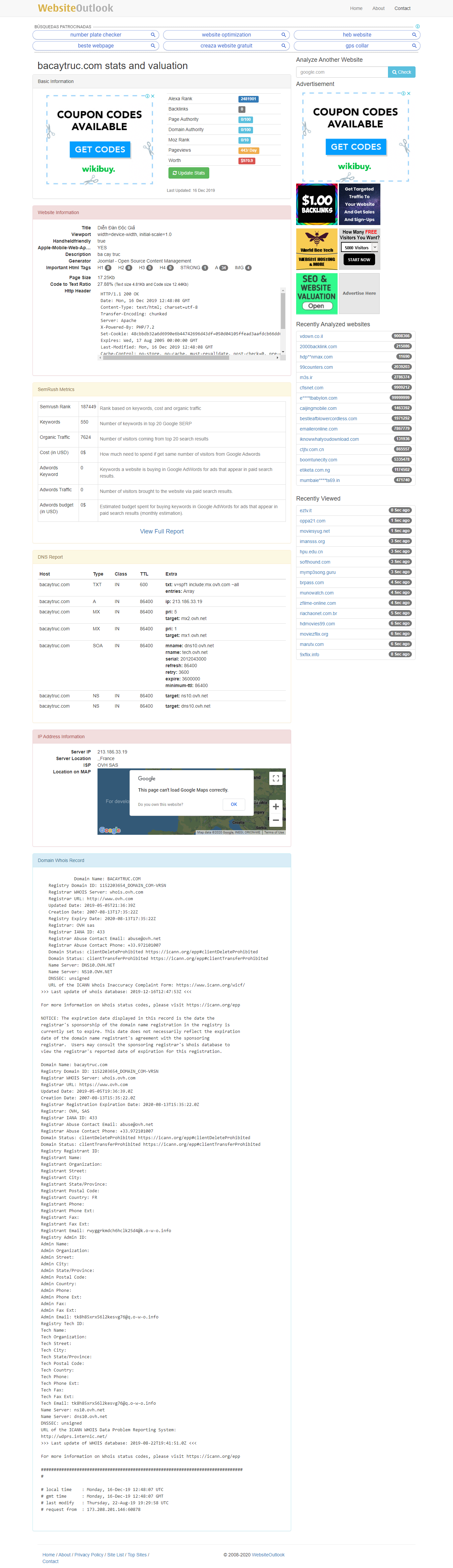Click Terms of Use on the map
Viewport: 453px width, 1568px height.
[274, 832]
